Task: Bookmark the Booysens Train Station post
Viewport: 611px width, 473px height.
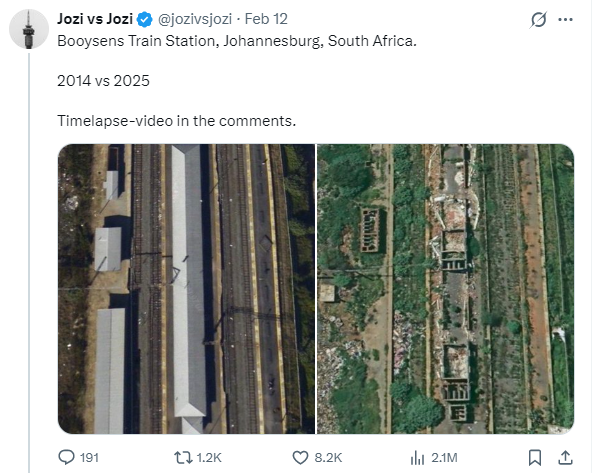Action: 535,457
